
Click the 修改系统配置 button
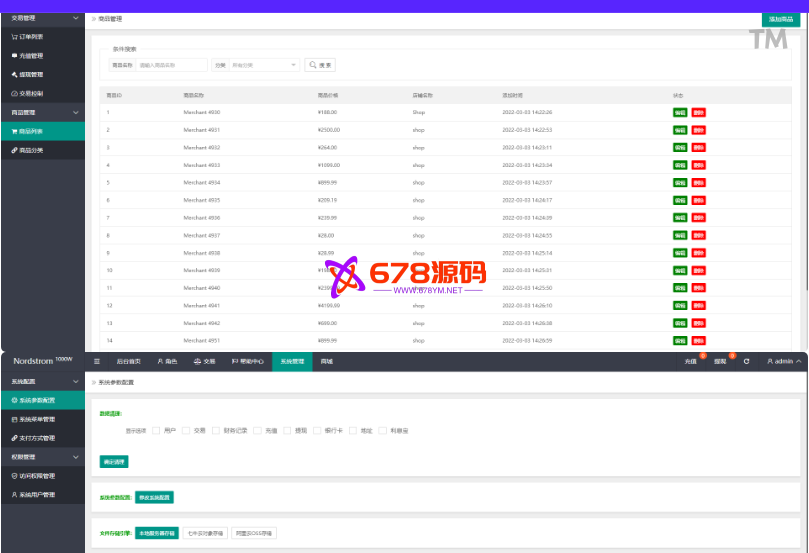(155, 497)
